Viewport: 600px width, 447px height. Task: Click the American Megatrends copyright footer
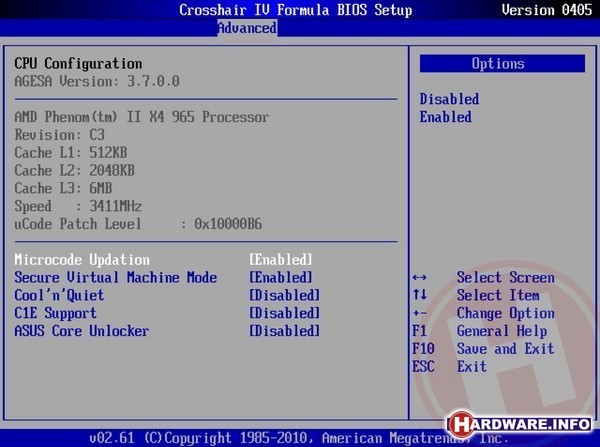[299, 437]
